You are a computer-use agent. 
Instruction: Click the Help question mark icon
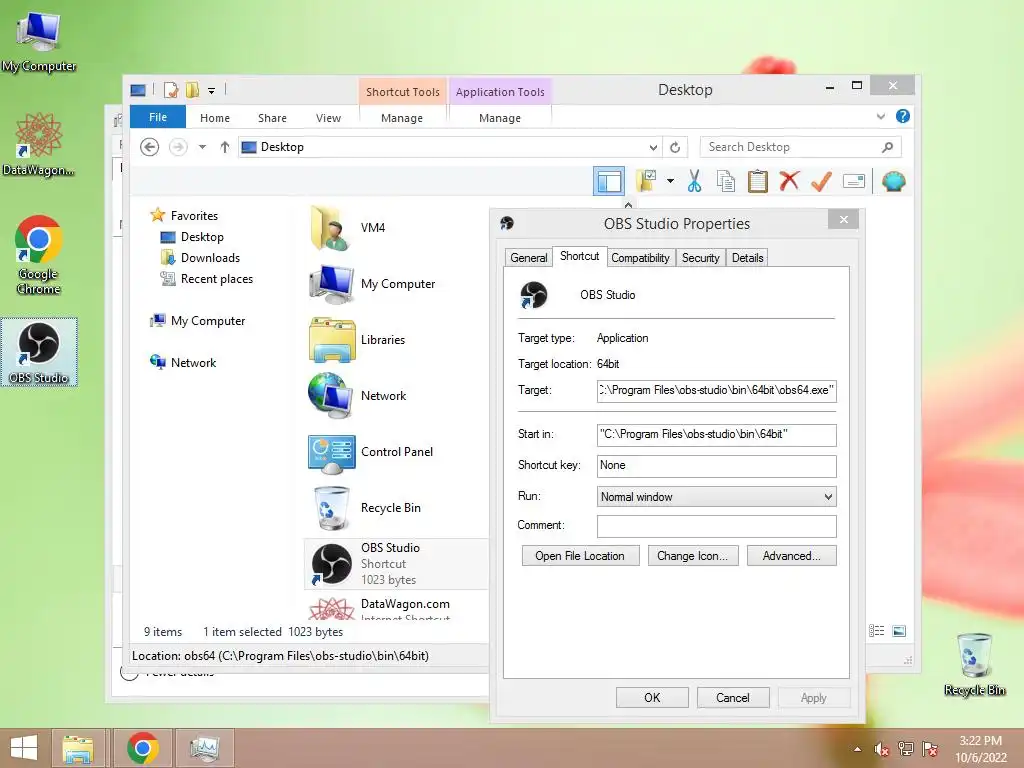(903, 116)
